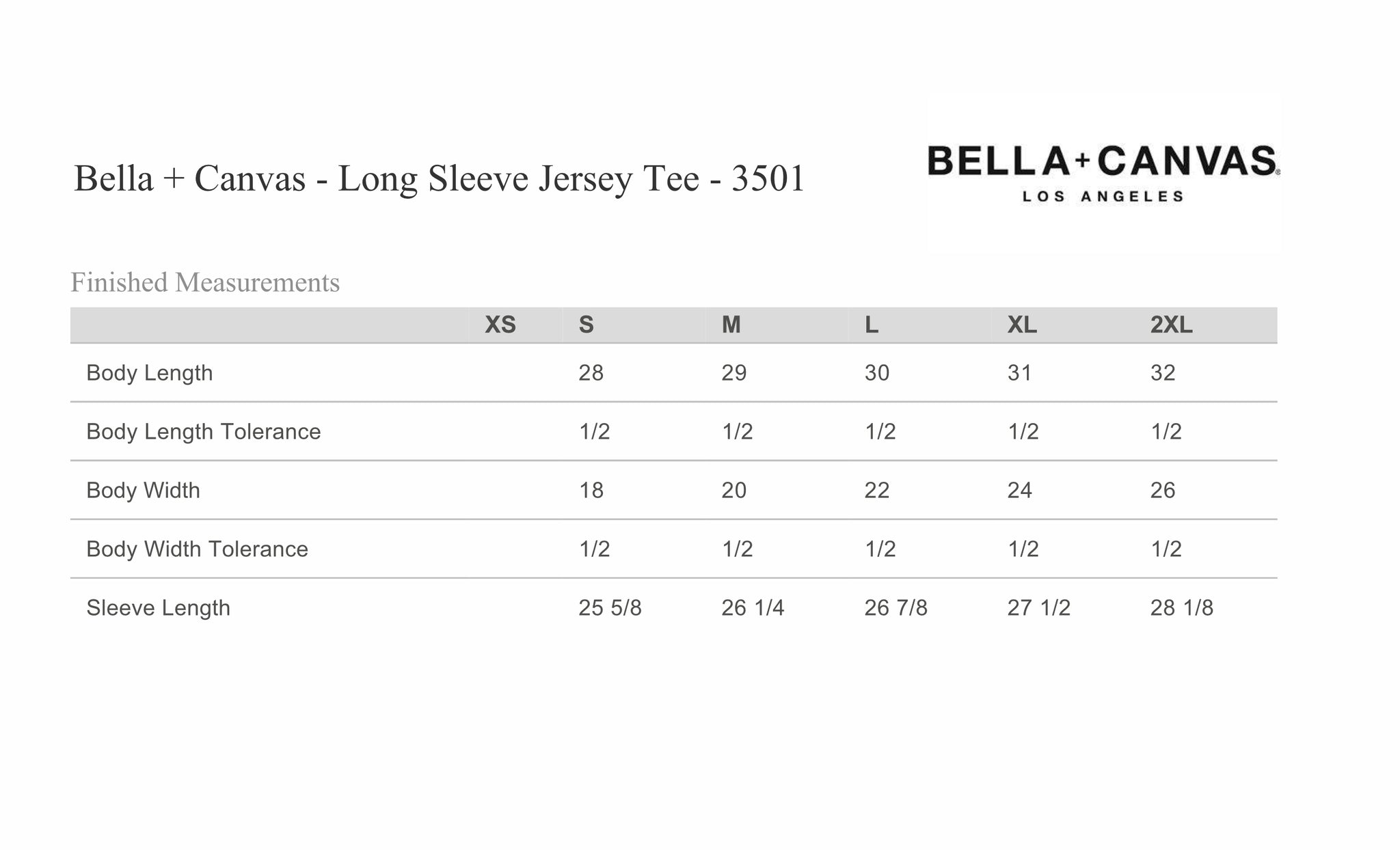Select the 2XL sleeve length 28 1/8
This screenshot has height=850, width=1400.
1181,608
